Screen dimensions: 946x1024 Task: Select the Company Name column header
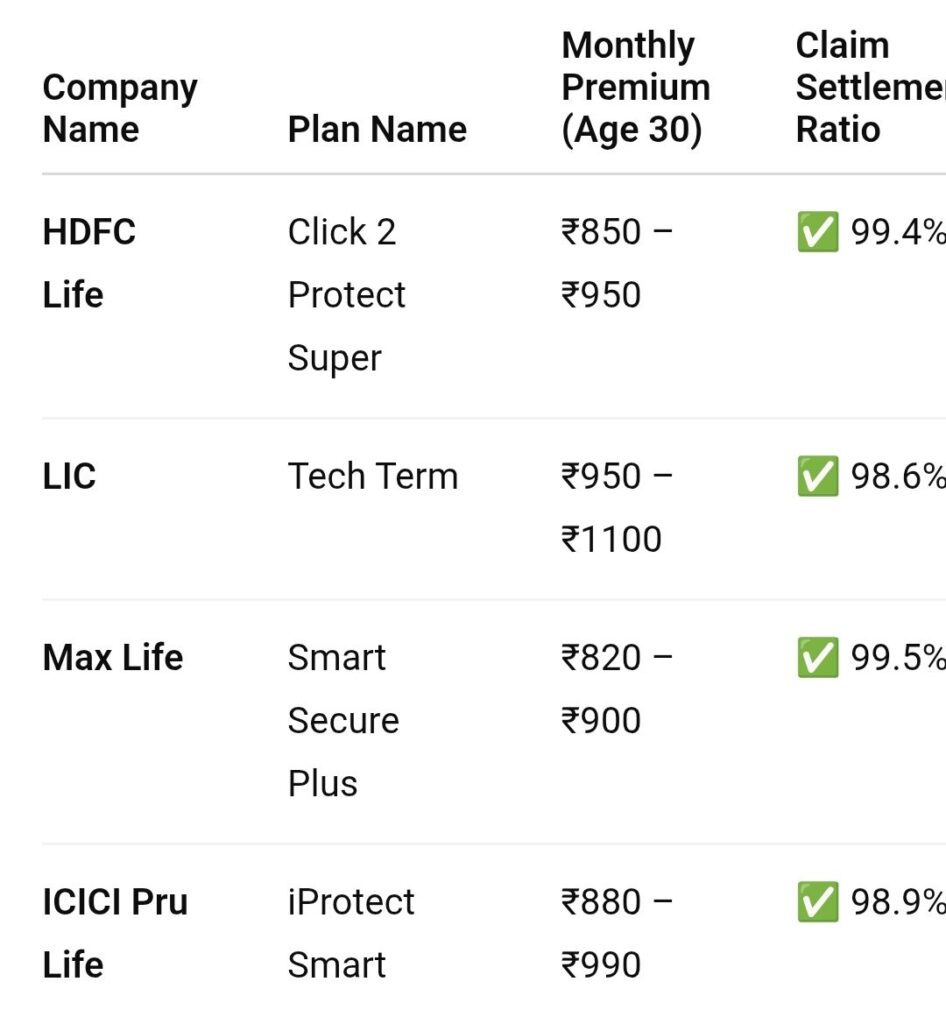point(120,108)
